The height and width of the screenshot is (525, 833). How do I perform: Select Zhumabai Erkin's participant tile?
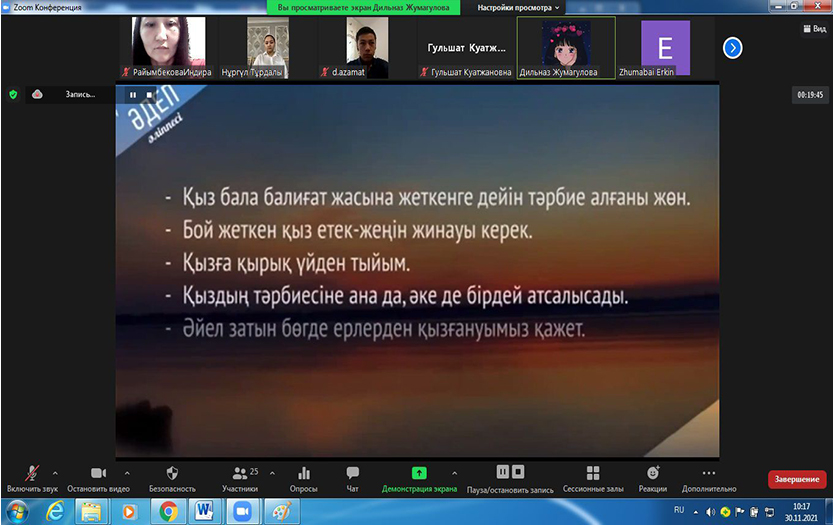coord(665,47)
